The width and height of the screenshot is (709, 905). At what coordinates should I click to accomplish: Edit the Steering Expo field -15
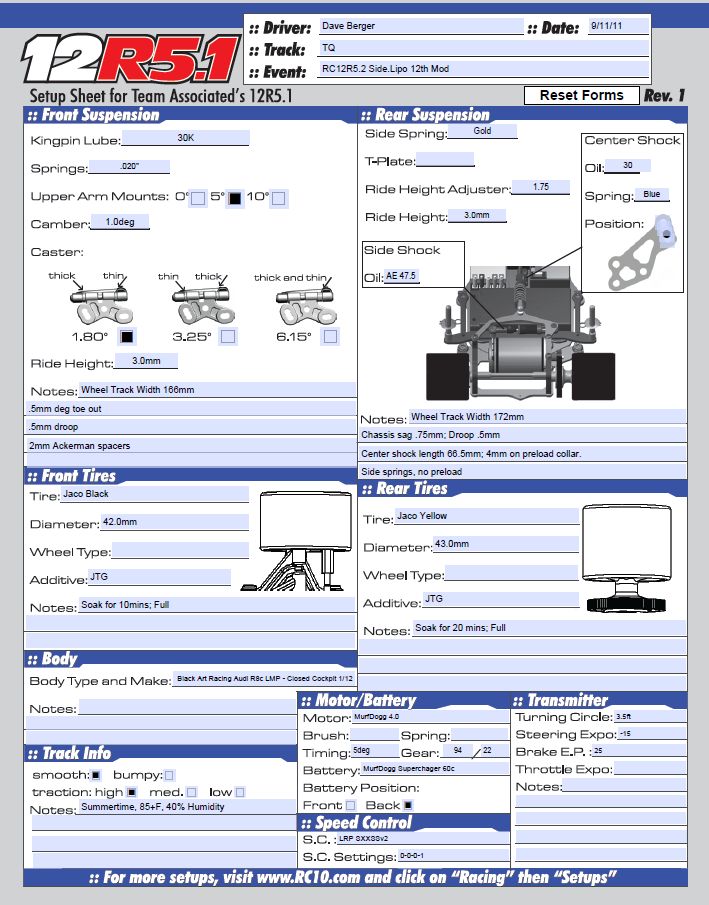652,734
